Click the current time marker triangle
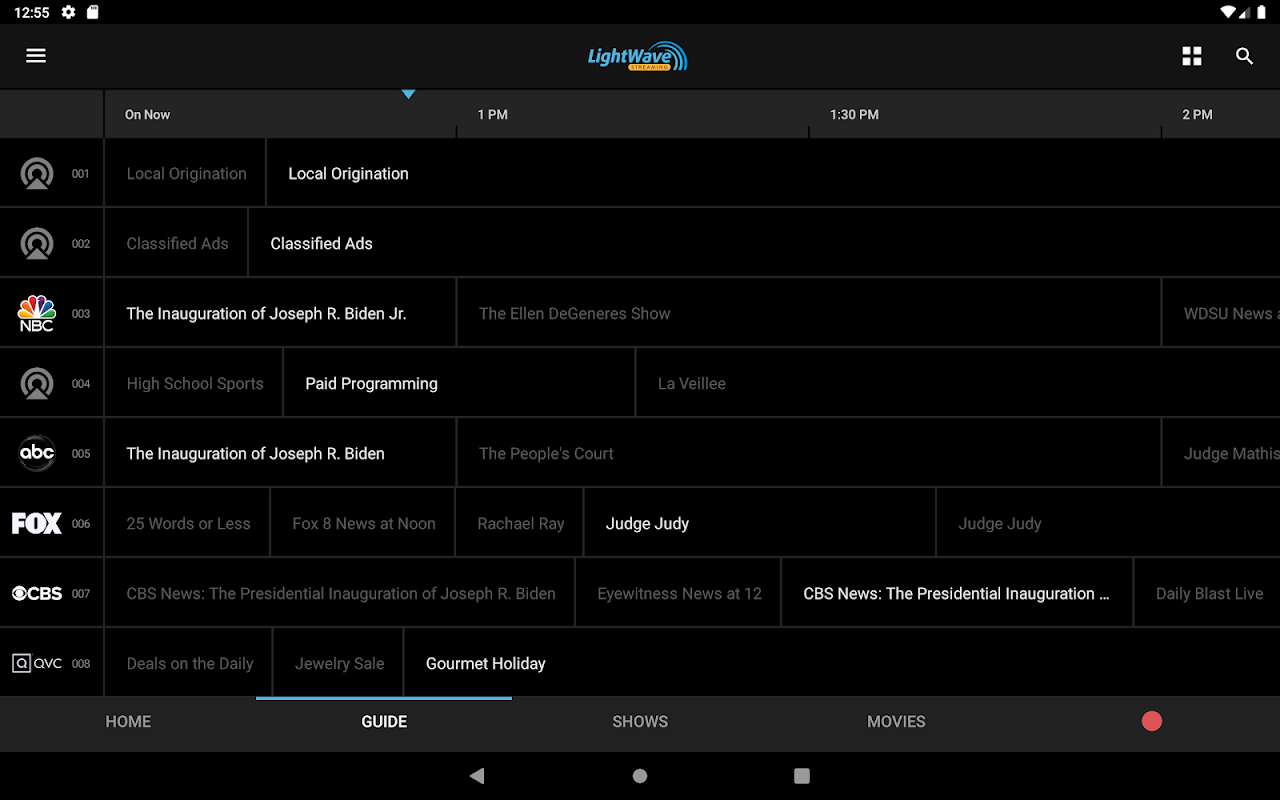1280x800 pixels. click(x=408, y=94)
